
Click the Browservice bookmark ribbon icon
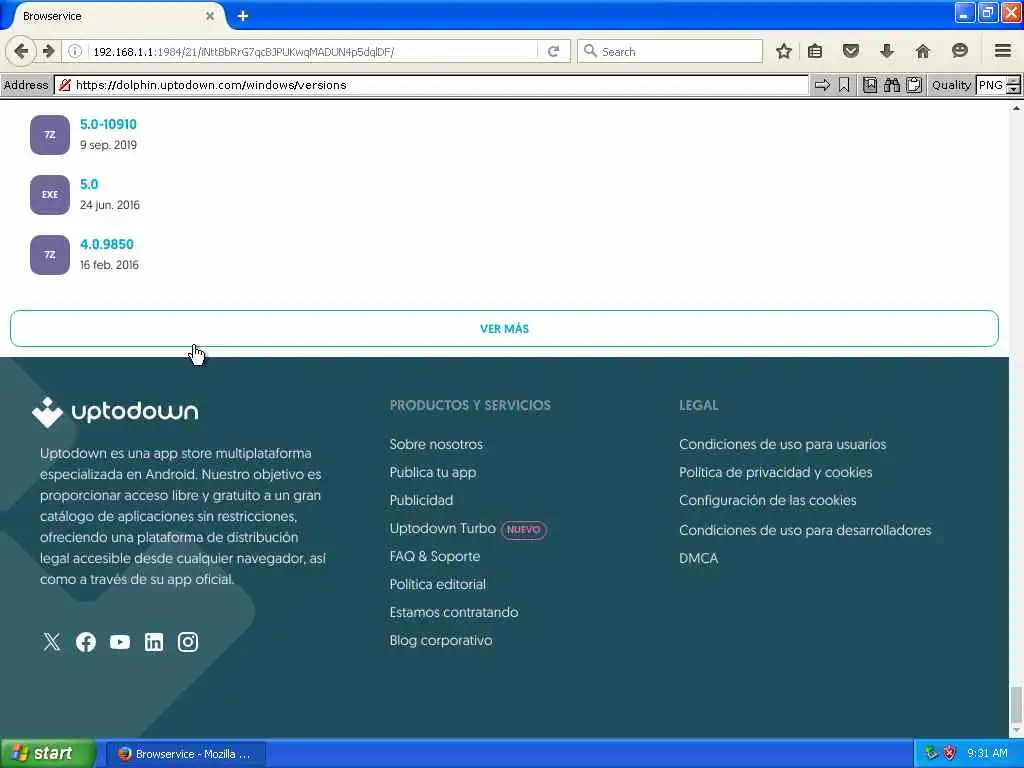click(844, 85)
